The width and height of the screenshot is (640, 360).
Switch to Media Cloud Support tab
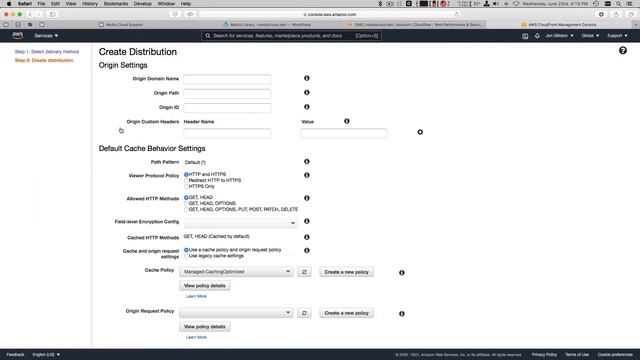(x=121, y=25)
